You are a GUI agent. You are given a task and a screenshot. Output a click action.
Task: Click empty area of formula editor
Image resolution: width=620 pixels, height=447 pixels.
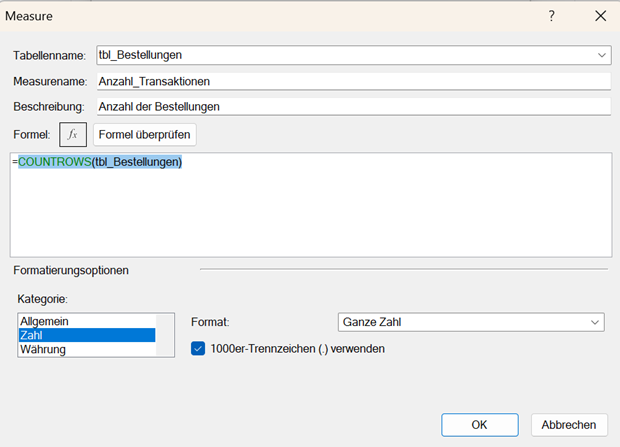[310, 215]
